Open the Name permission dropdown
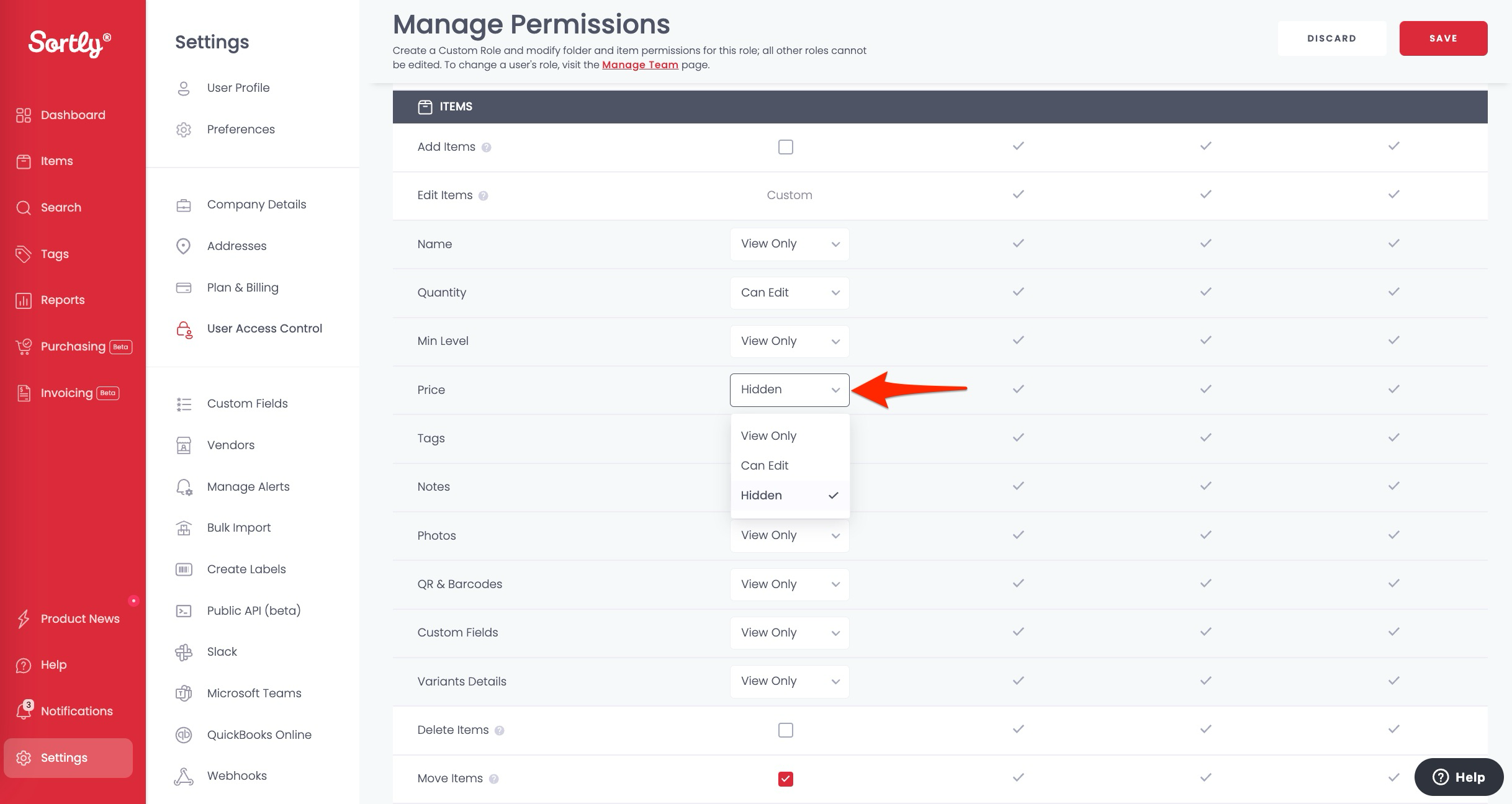The height and width of the screenshot is (804, 1512). pyautogui.click(x=789, y=244)
